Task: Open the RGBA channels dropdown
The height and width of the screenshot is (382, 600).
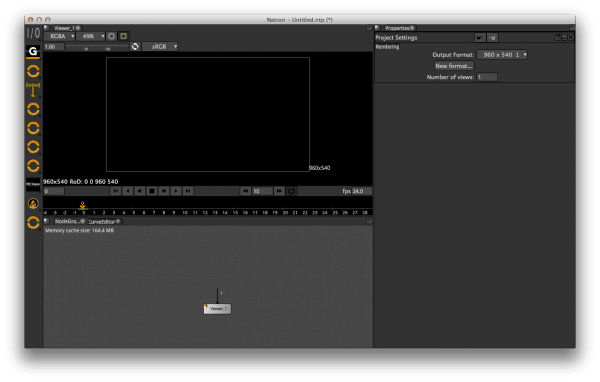Action: tap(60, 36)
